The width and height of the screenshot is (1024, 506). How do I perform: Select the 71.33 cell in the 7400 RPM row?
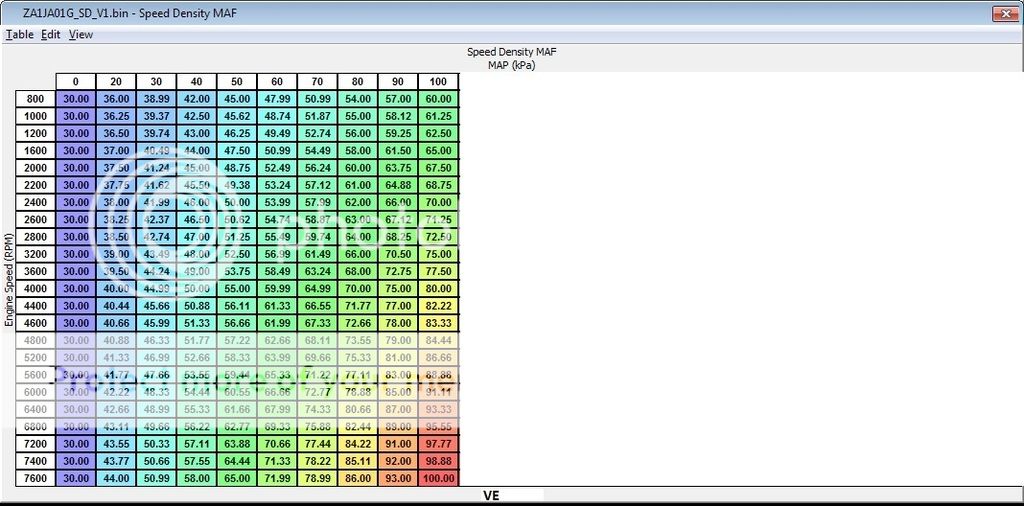277,461
